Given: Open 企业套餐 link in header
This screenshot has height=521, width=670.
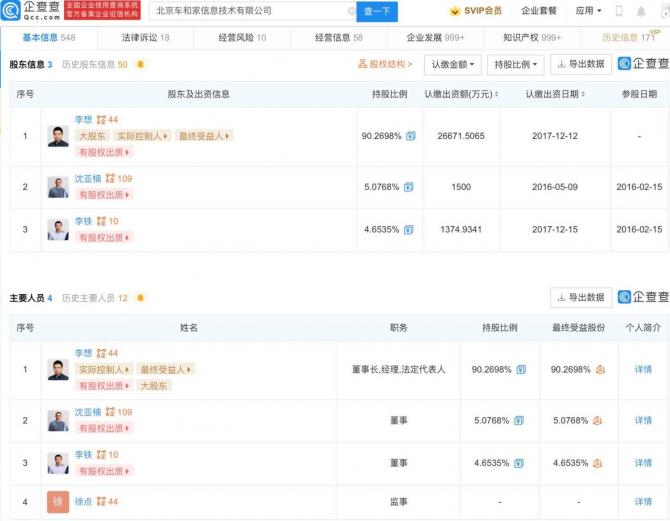Looking at the screenshot, I should [539, 11].
